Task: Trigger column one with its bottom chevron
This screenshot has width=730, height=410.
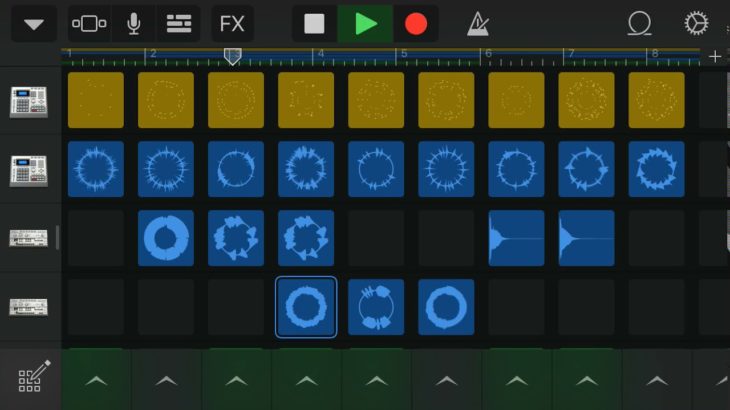Action: [96, 380]
